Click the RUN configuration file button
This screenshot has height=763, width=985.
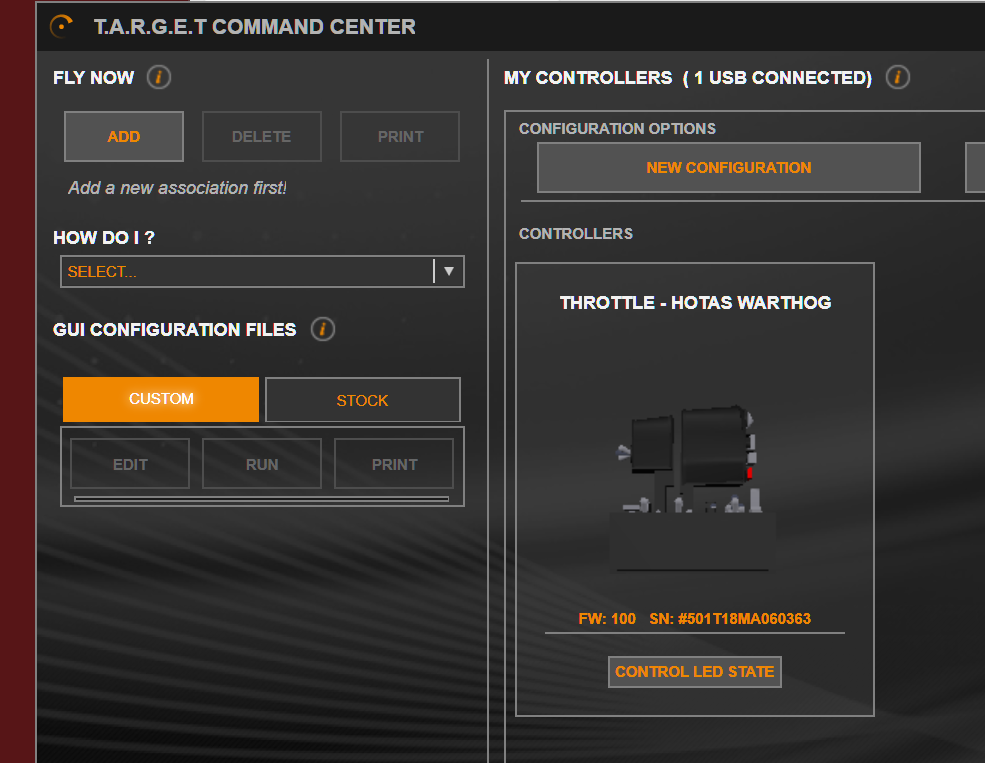(x=262, y=464)
